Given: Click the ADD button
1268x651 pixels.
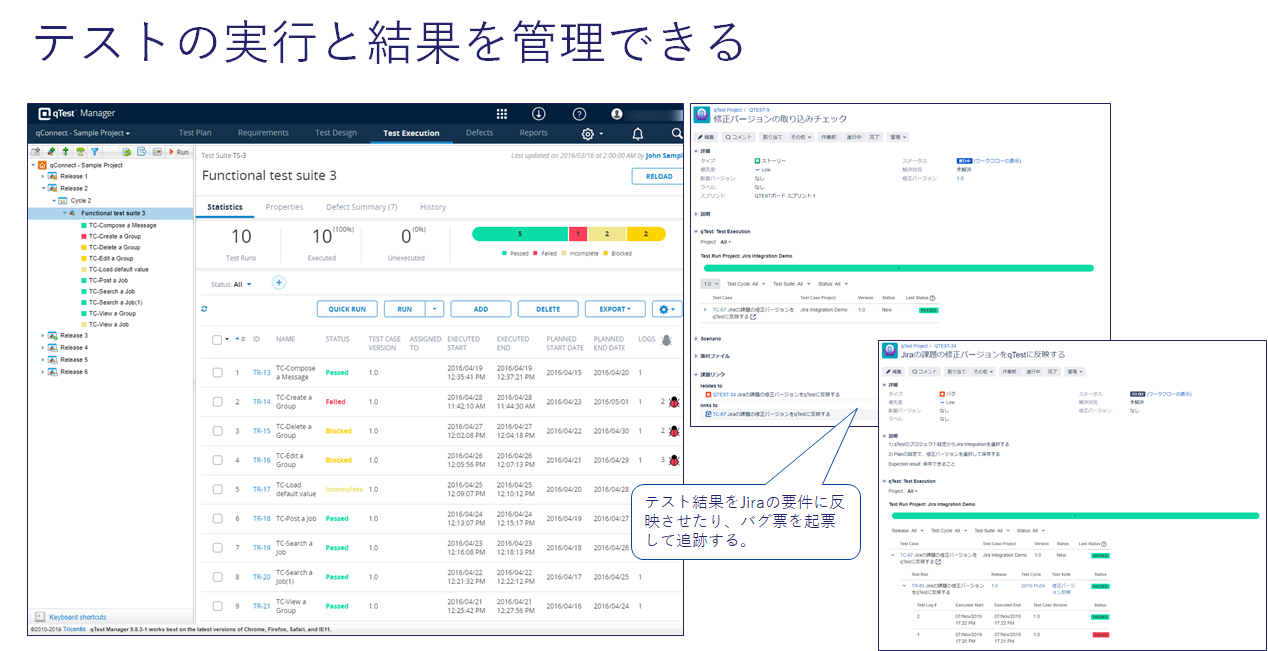Looking at the screenshot, I should 480,309.
